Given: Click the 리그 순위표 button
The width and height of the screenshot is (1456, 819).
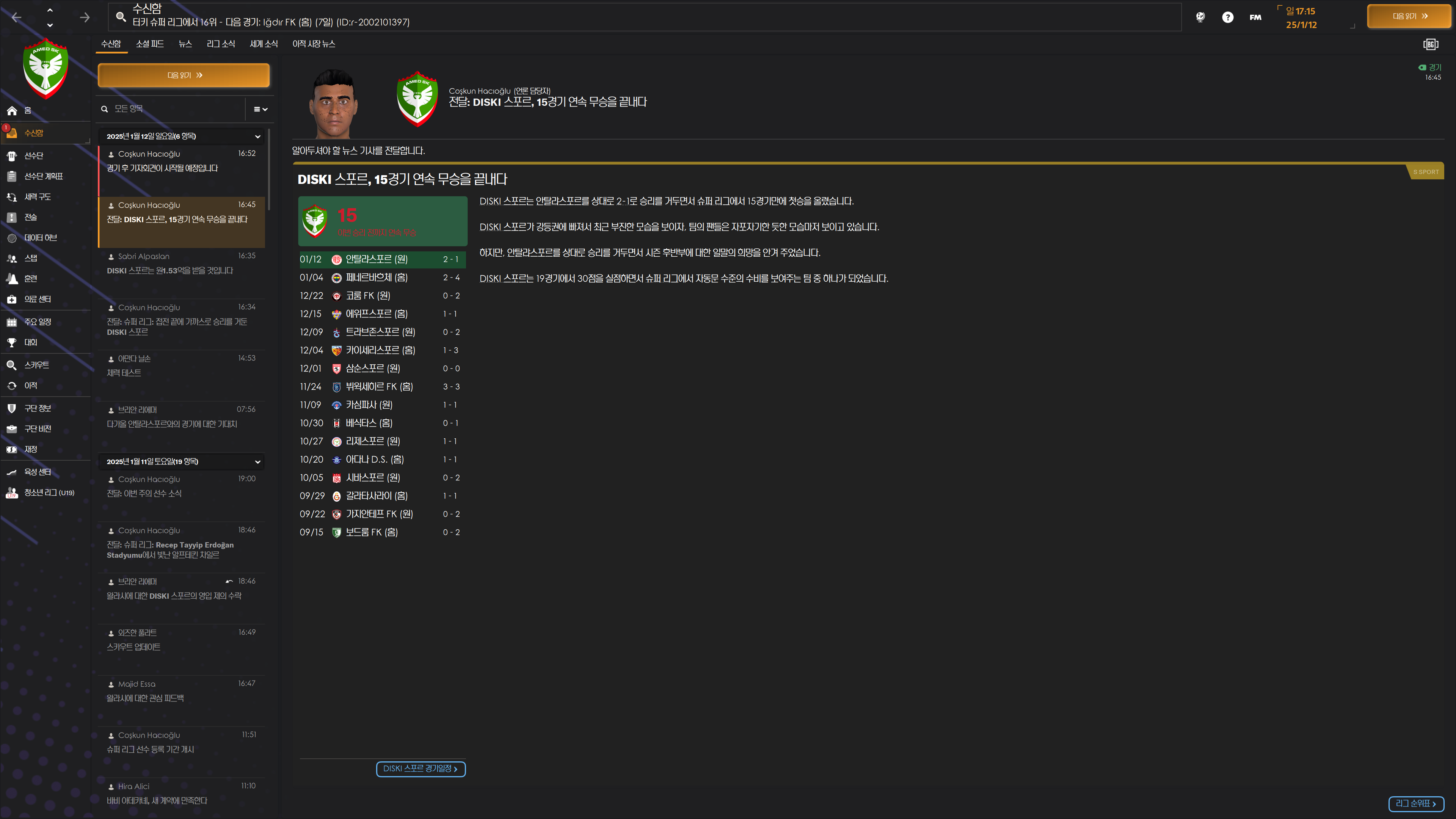Looking at the screenshot, I should [x=1416, y=804].
